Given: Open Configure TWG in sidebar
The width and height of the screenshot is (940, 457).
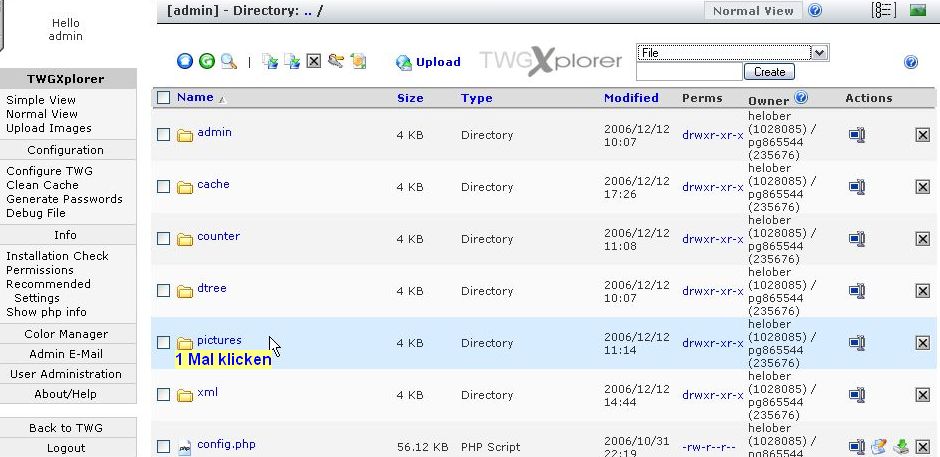Looking at the screenshot, I should (x=49, y=171).
